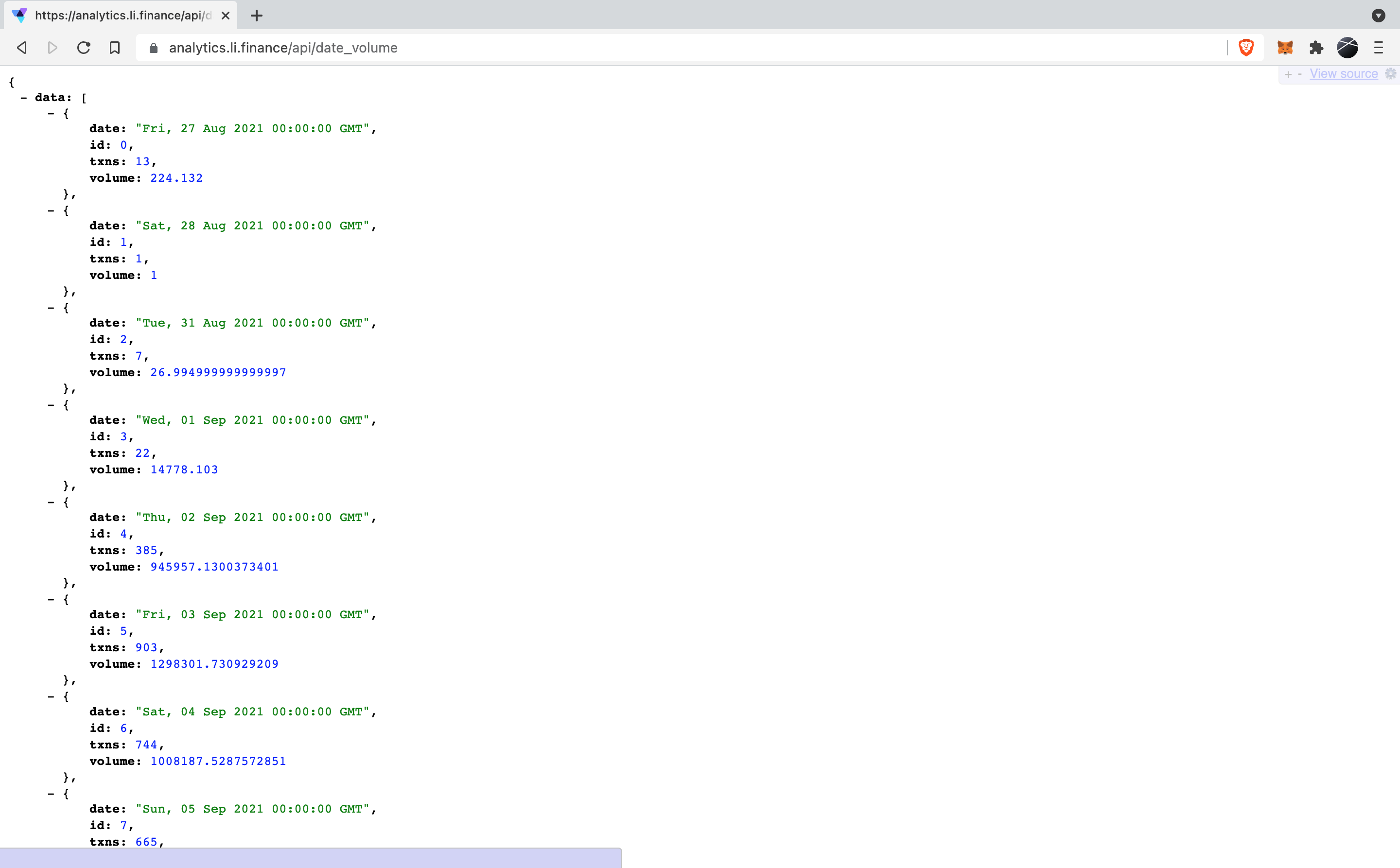Expand all JSON nodes with plus

tap(1288, 74)
